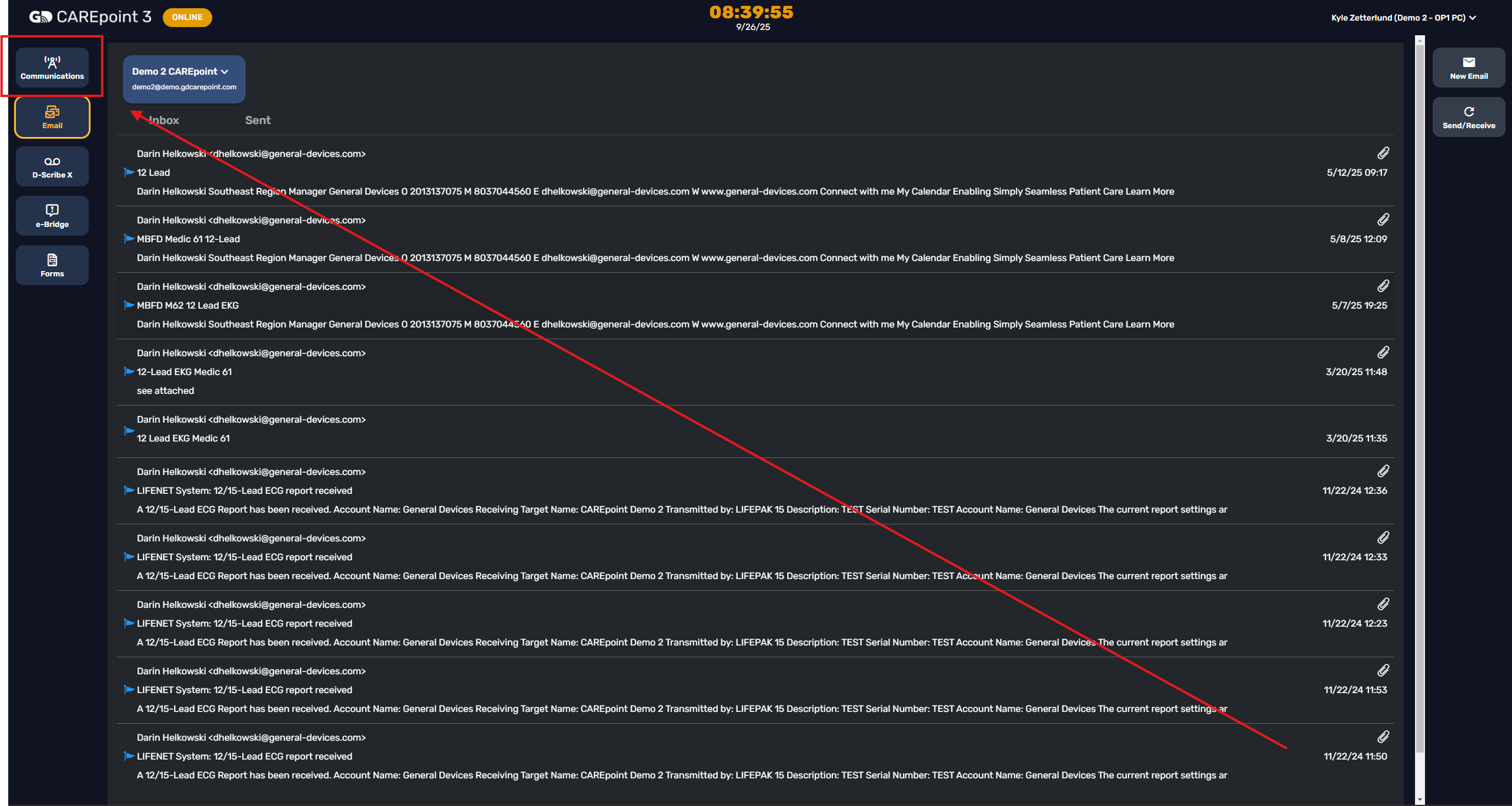Viewport: 1512px width, 806px height.
Task: Open the 'MBFD Medic 61 12-Lead' email
Action: coord(755,239)
